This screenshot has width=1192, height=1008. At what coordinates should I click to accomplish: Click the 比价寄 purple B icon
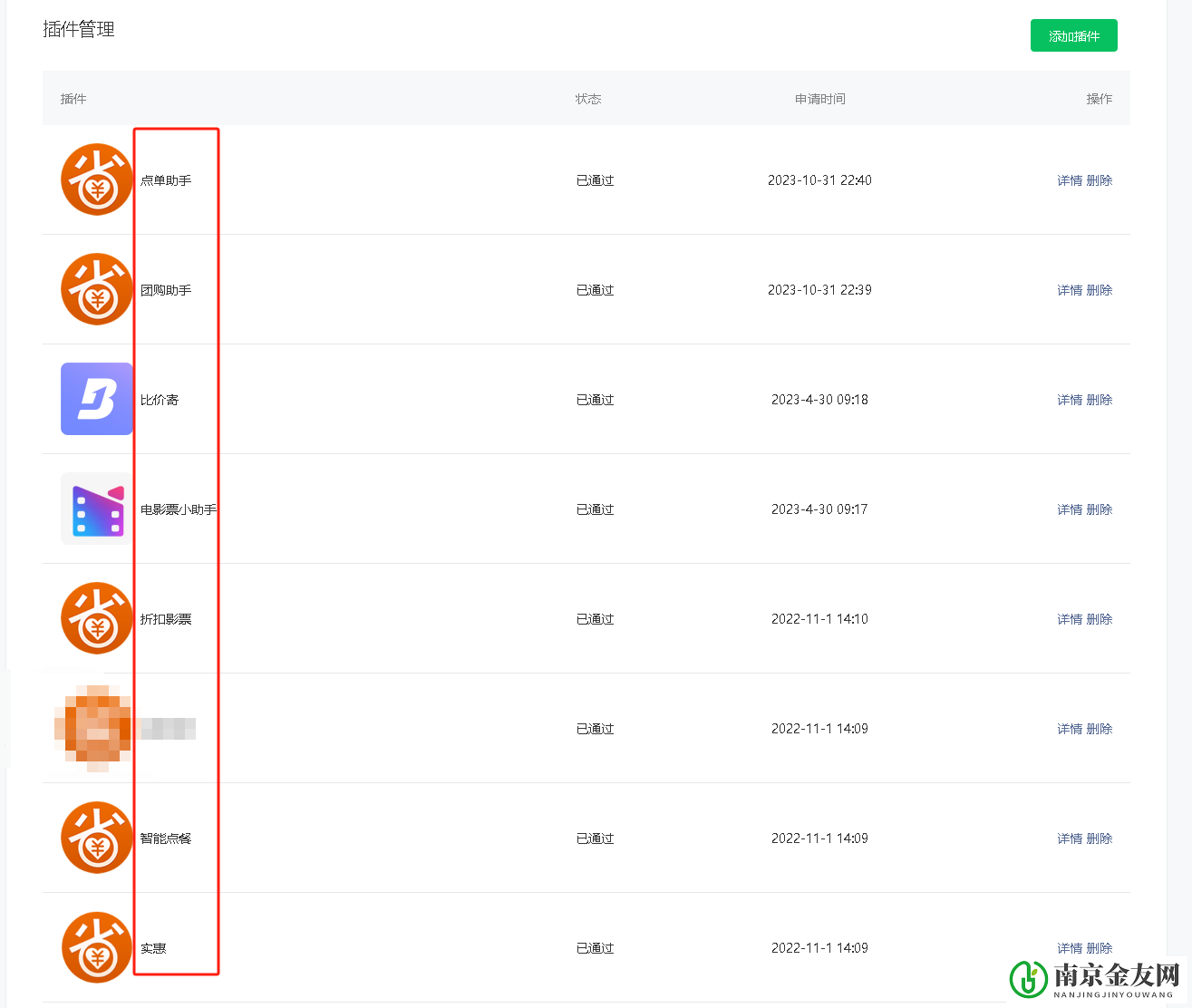pyautogui.click(x=97, y=399)
